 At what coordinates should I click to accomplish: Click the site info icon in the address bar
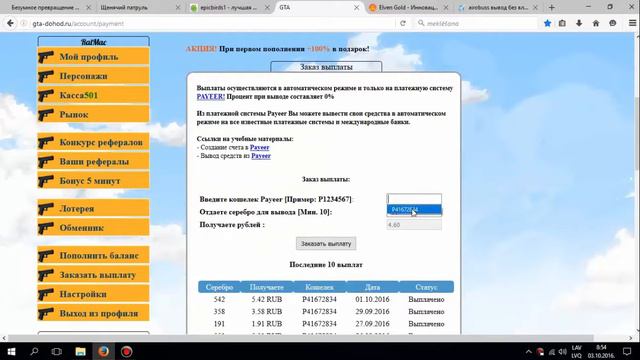[24, 24]
